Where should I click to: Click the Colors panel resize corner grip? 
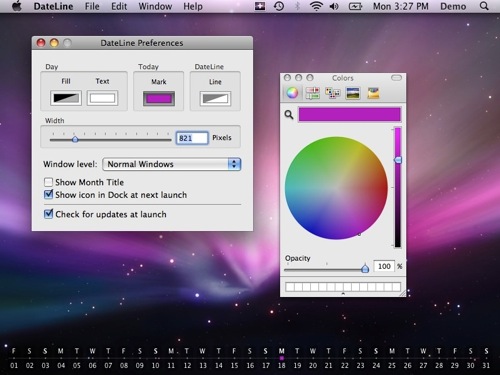coord(403,293)
